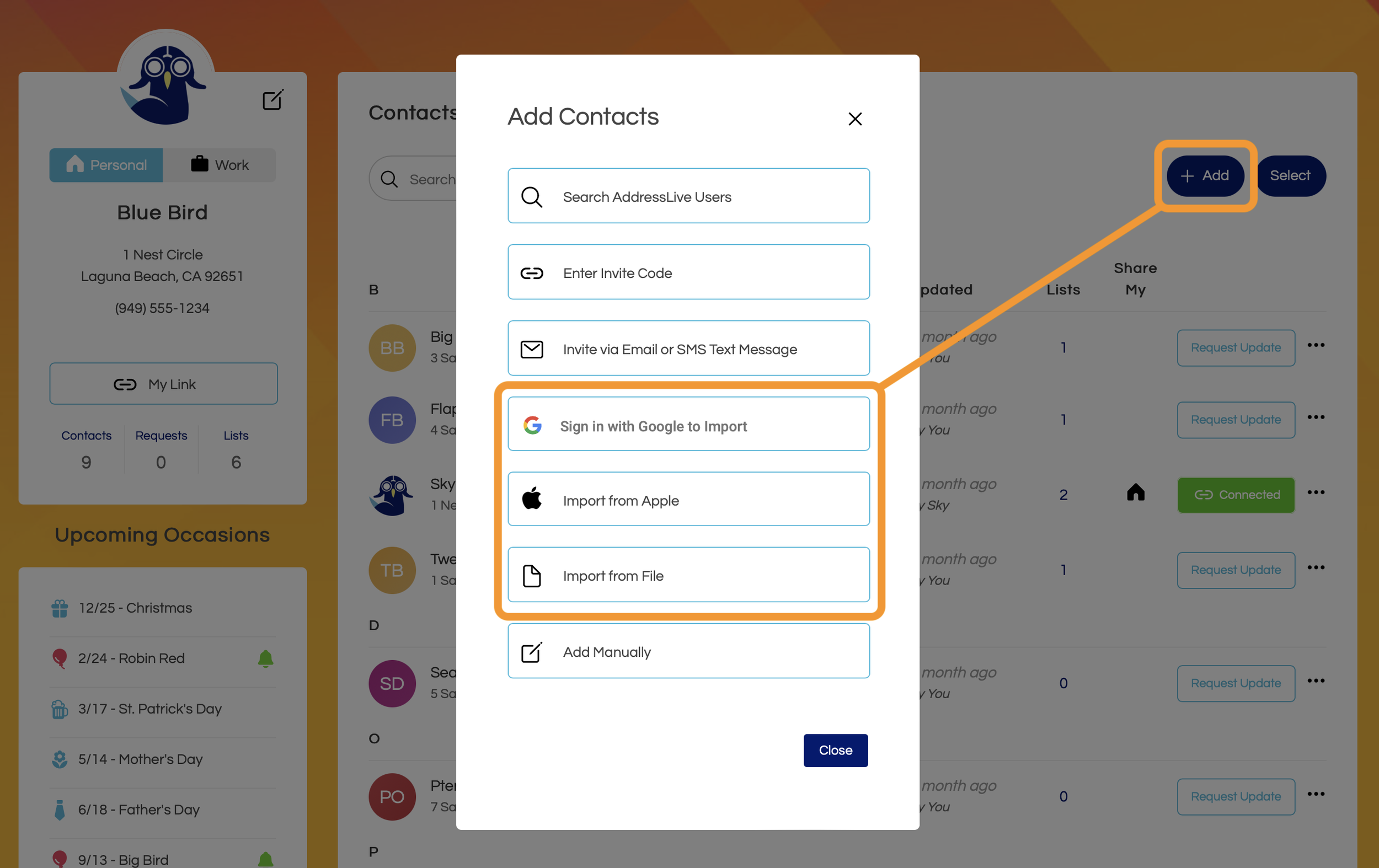The image size is (1379, 868).
Task: Choose Import from Apple option
Action: click(x=688, y=500)
